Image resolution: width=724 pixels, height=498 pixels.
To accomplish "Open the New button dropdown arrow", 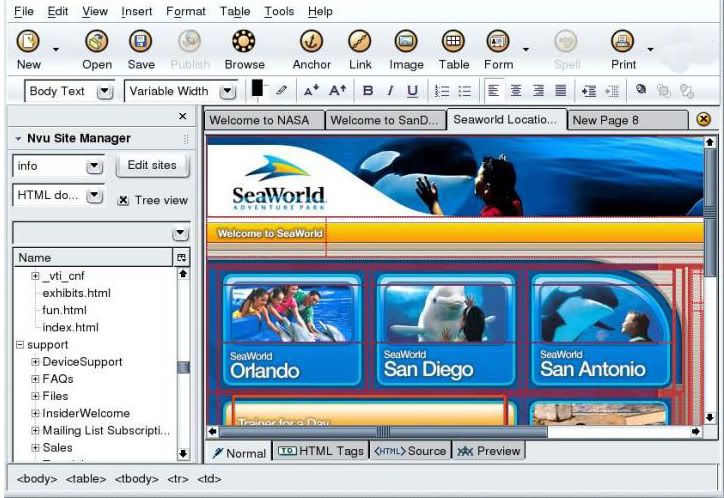I will point(56,49).
